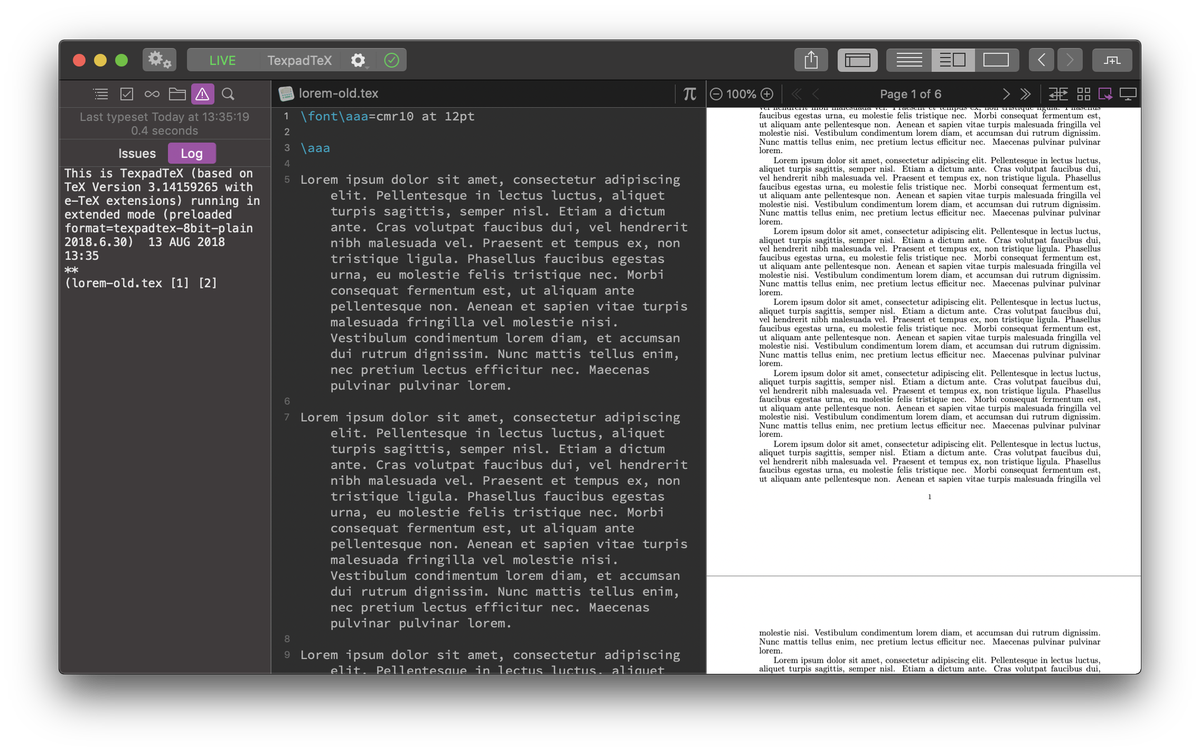The height and width of the screenshot is (752, 1200).
Task: Click the Last typeset timestamp text
Action: point(165,124)
